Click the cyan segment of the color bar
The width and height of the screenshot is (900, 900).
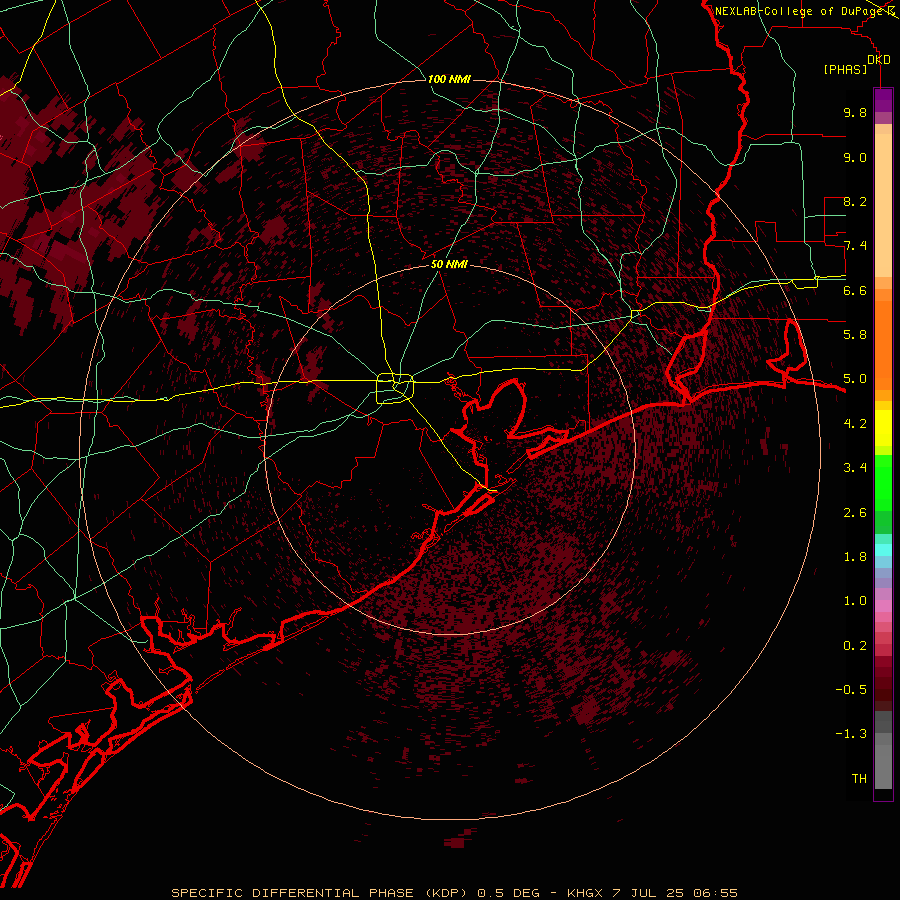(x=883, y=550)
